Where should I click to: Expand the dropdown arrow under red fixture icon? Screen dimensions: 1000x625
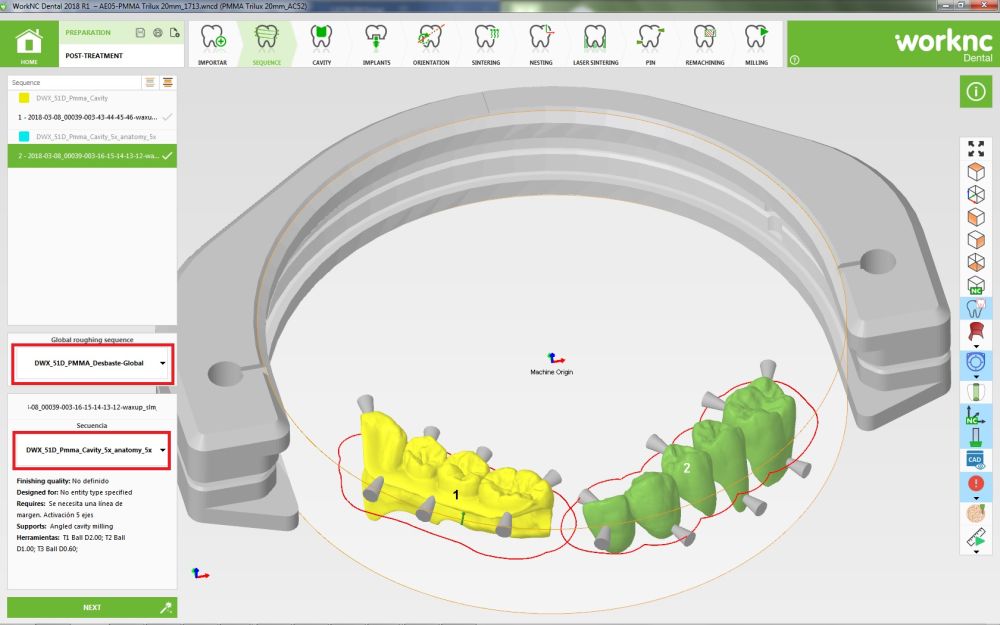click(976, 346)
